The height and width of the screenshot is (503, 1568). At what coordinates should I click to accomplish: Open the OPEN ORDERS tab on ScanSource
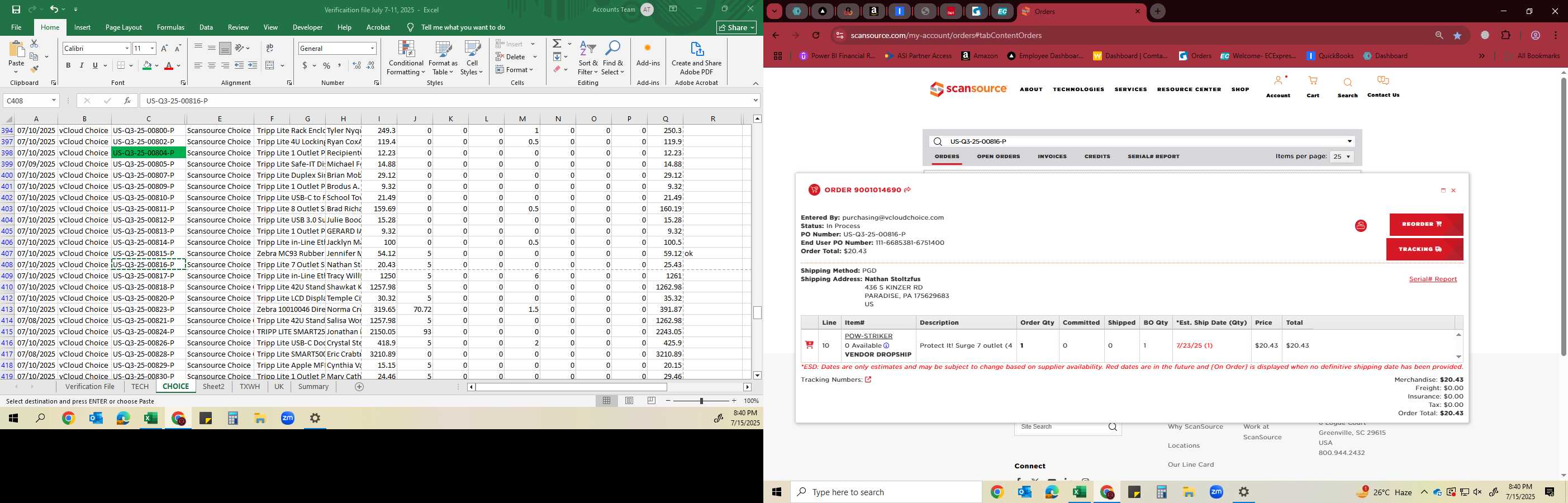[998, 156]
